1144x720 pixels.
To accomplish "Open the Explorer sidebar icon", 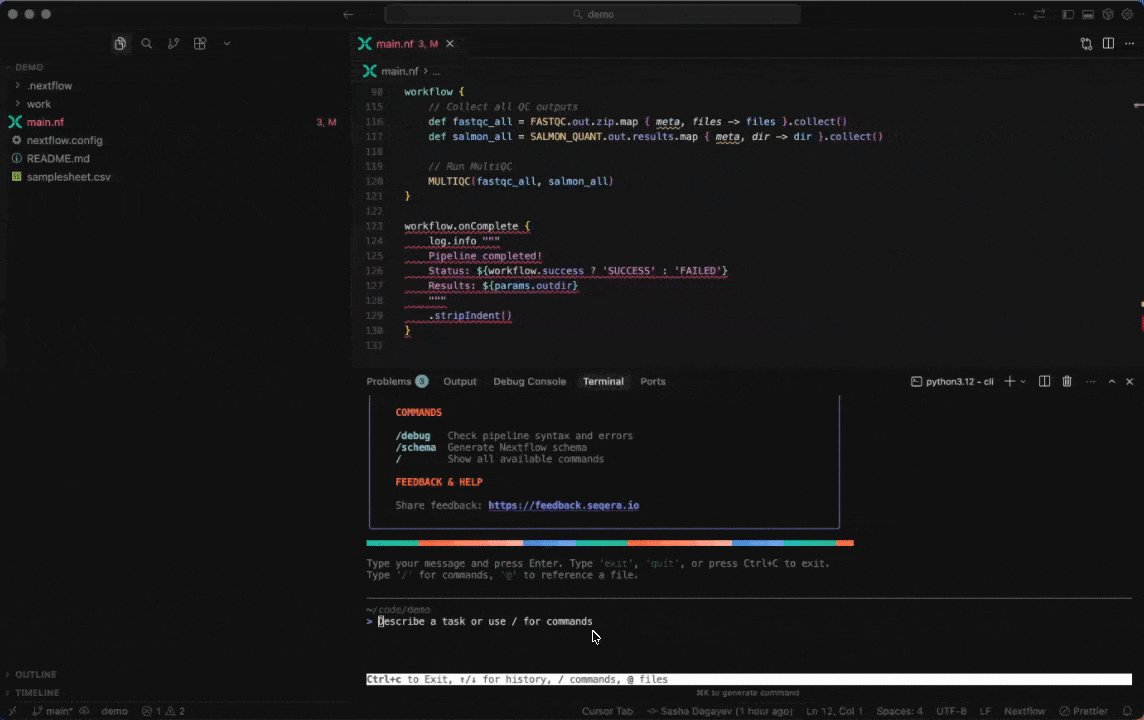I will [x=120, y=43].
